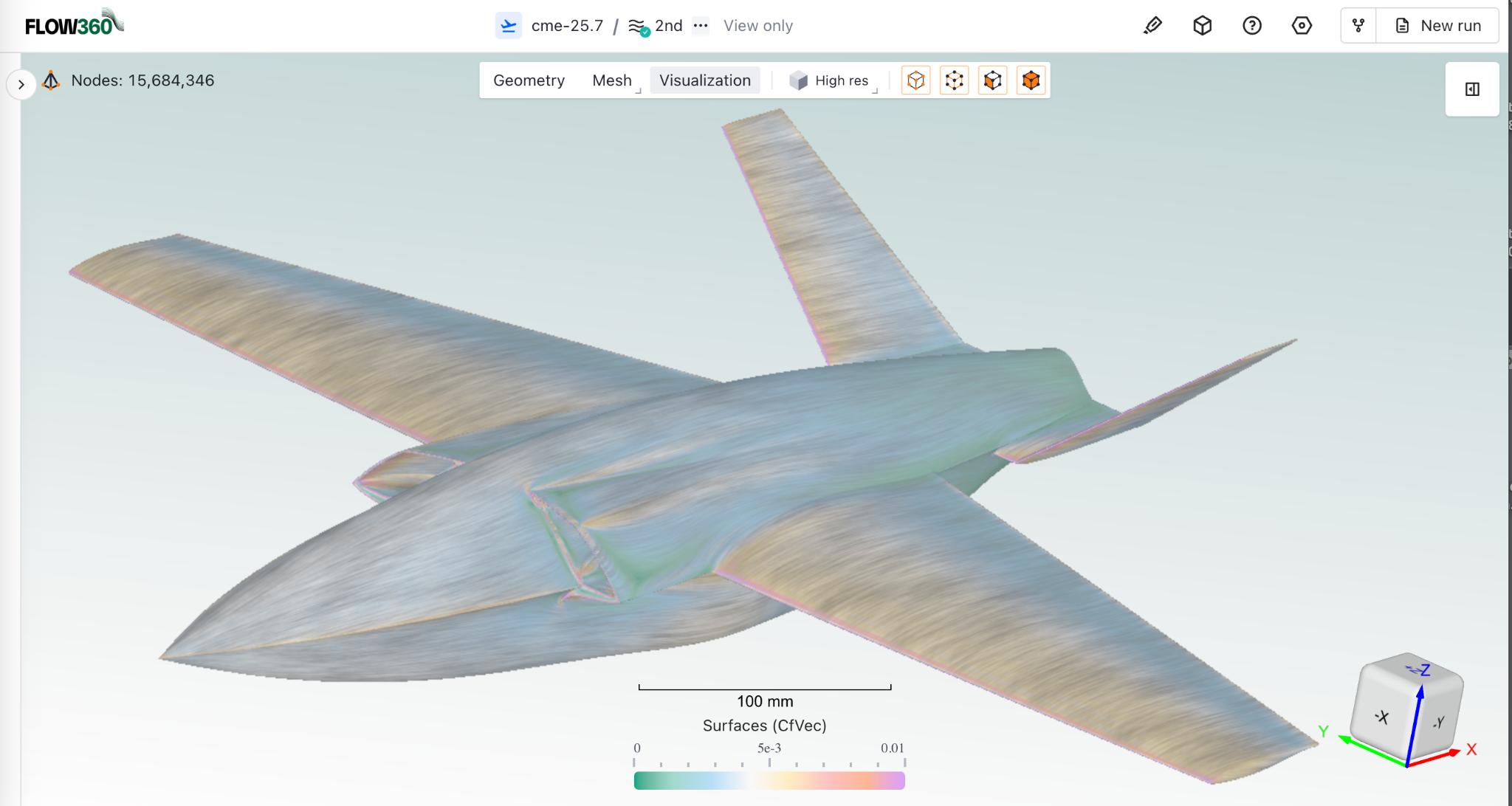Screen dimensions: 1512x806
Task: Toggle the half-shaded cube display mode
Action: coord(992,80)
